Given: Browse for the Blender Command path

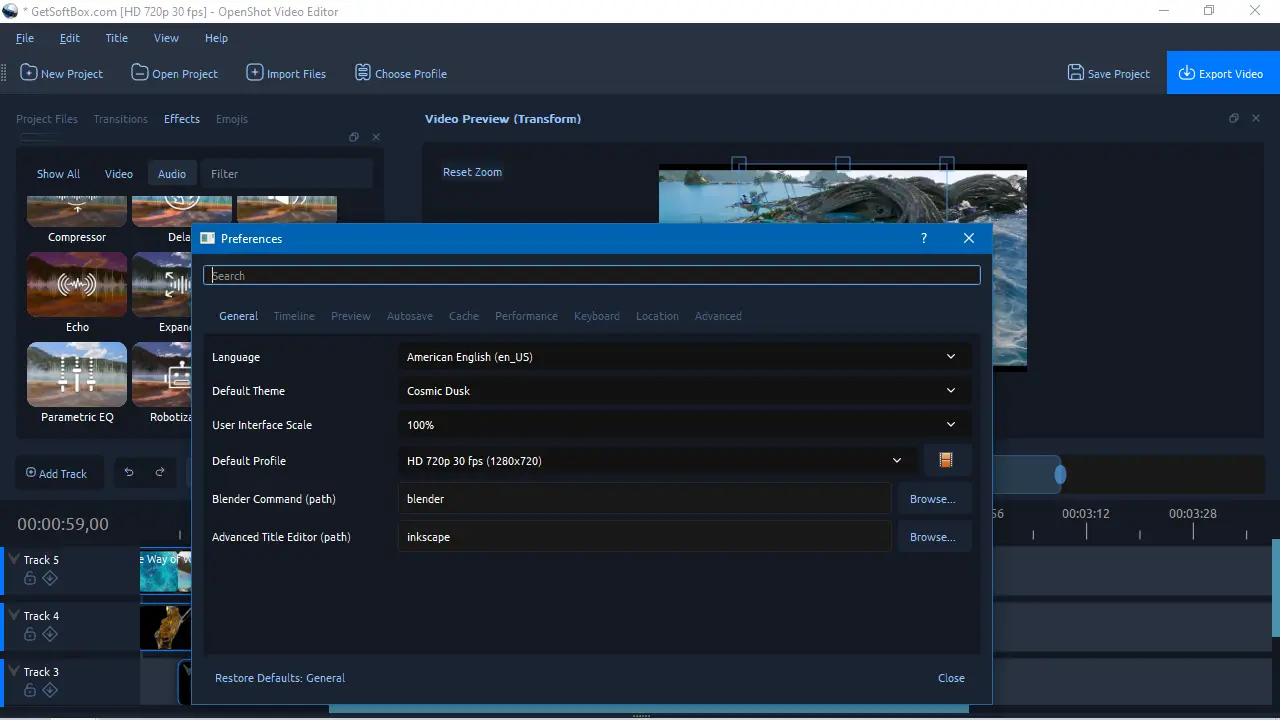Looking at the screenshot, I should click(933, 498).
